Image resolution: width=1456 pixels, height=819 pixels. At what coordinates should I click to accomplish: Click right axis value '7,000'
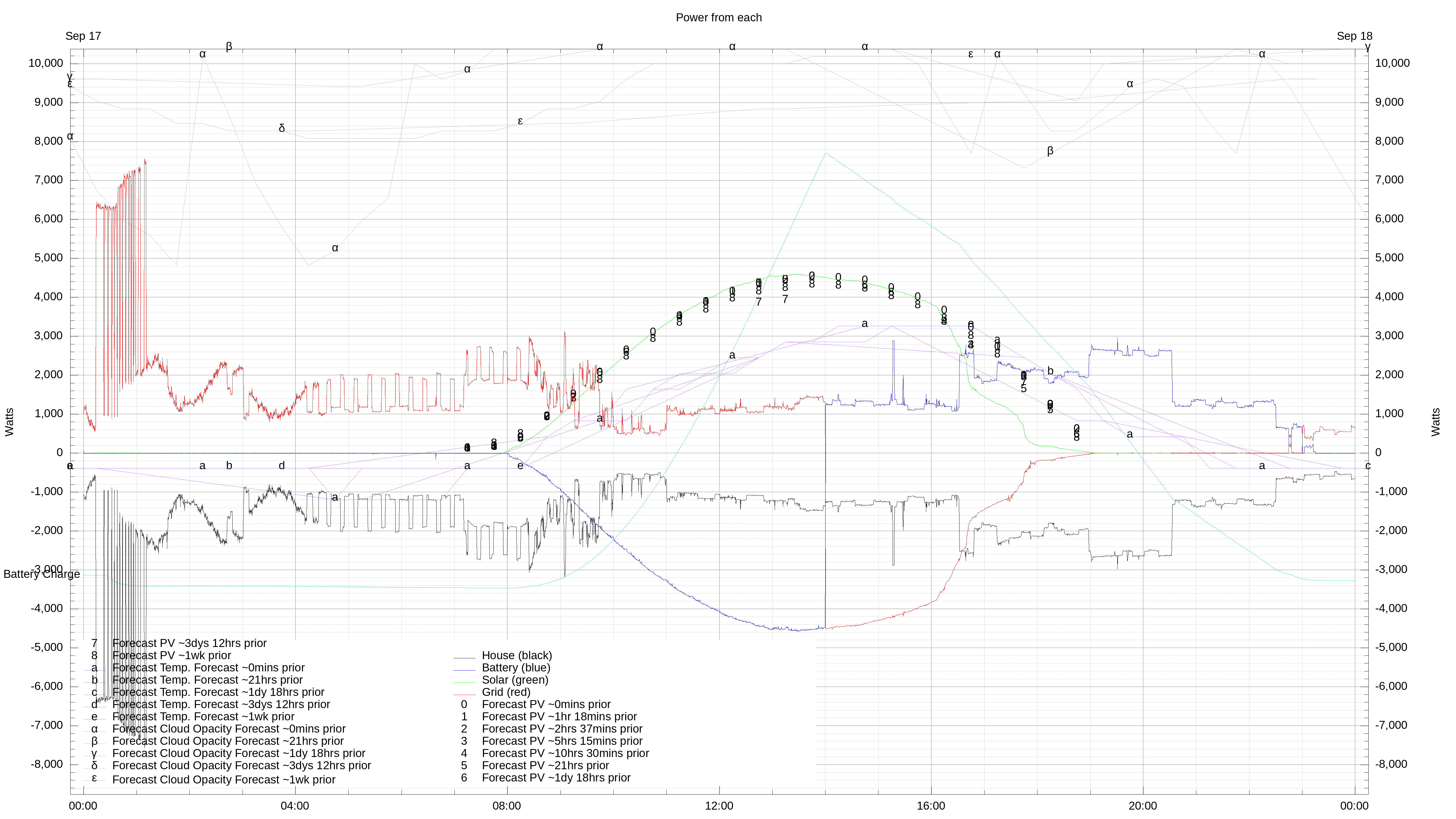(x=1389, y=180)
